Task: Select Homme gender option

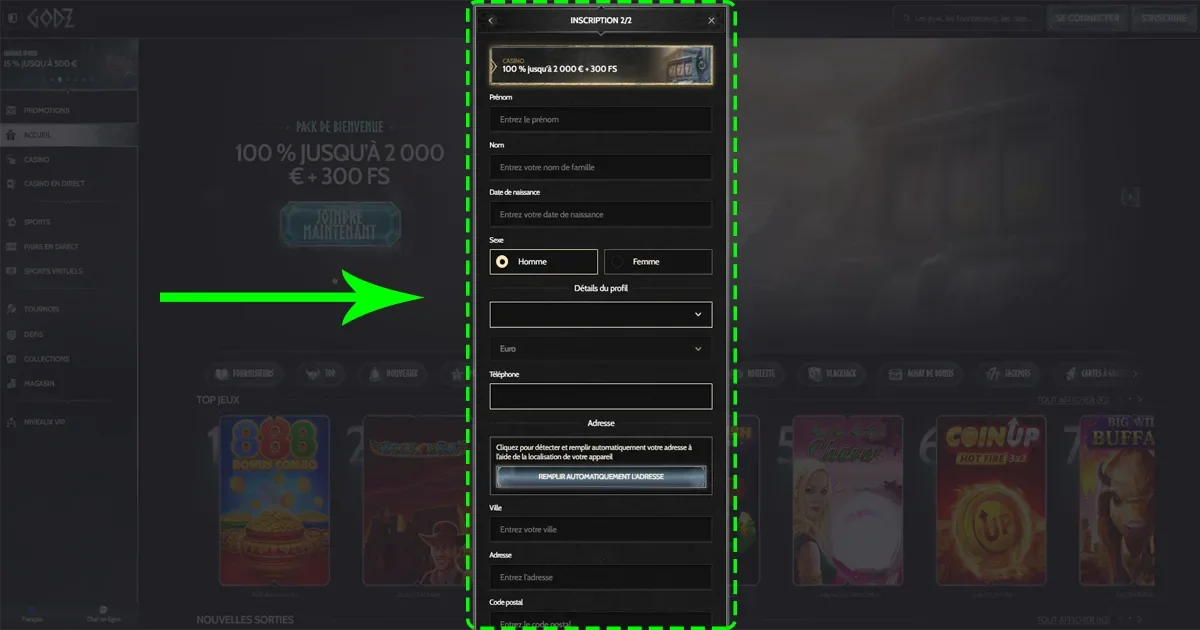Action: point(544,262)
